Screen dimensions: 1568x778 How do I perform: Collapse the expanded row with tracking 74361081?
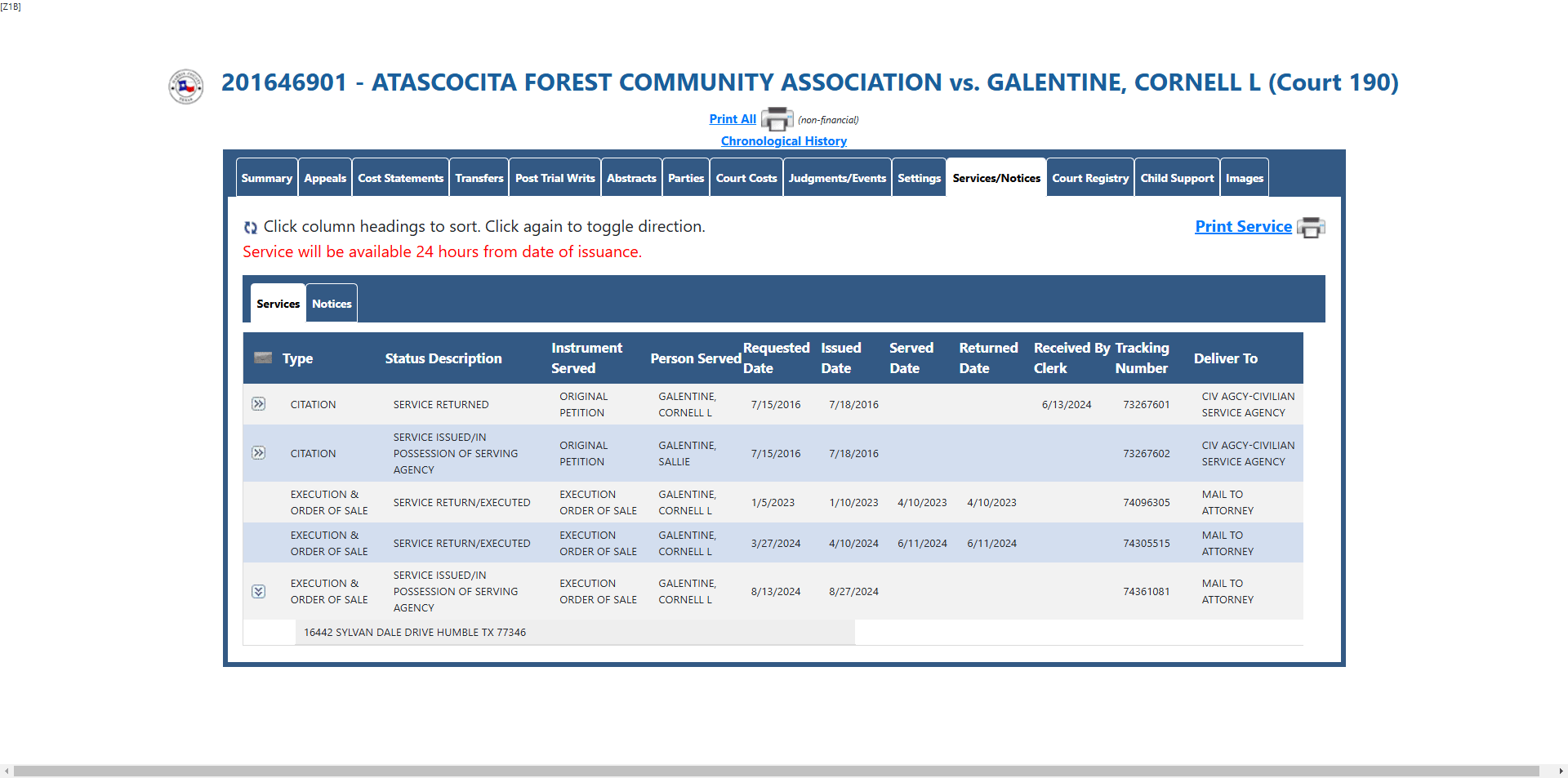259,592
